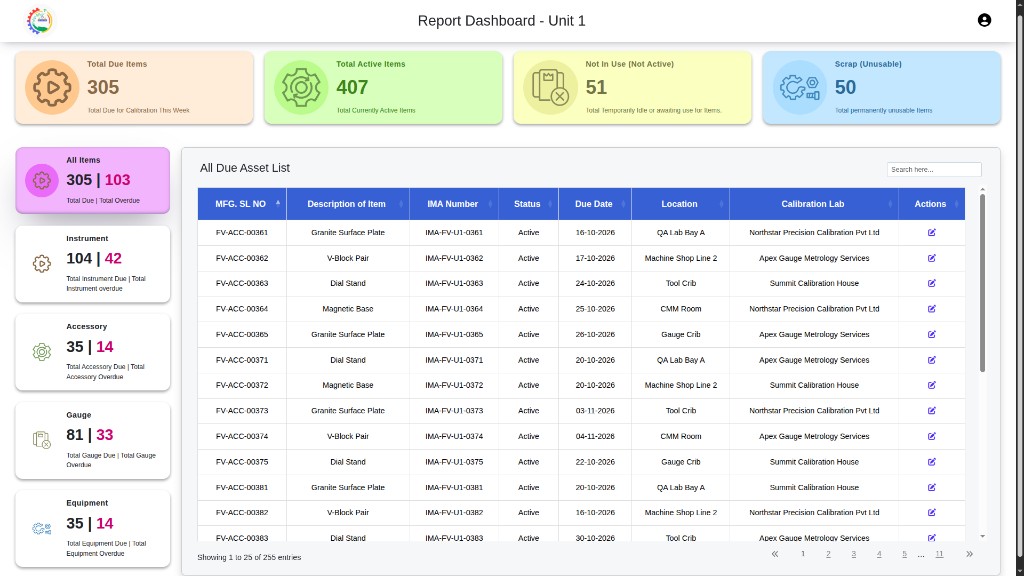Go to page 2 of the table

pos(828,554)
